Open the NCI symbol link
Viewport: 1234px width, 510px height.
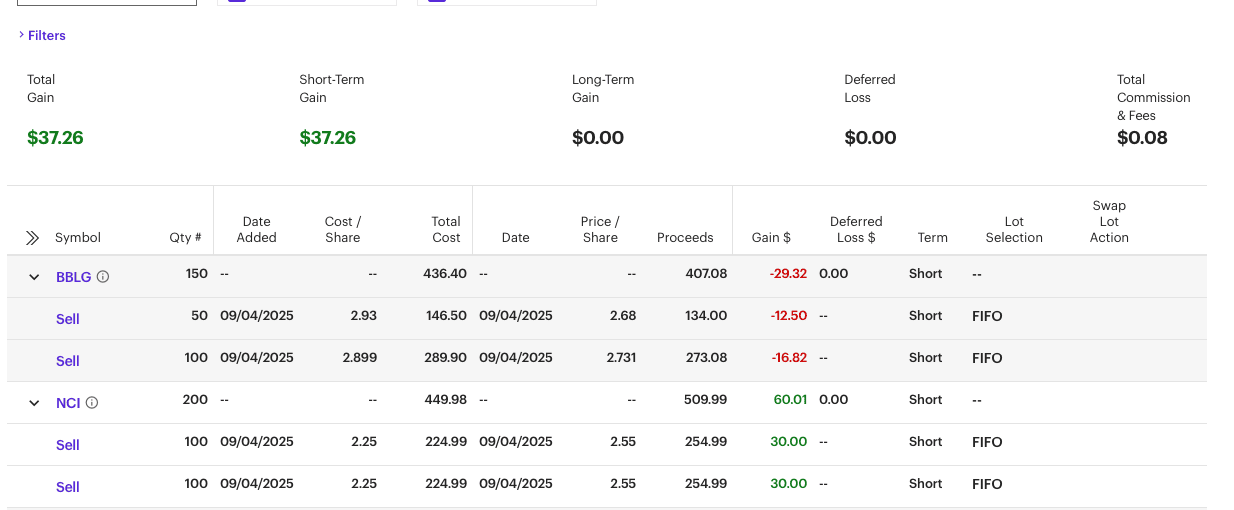(x=68, y=403)
